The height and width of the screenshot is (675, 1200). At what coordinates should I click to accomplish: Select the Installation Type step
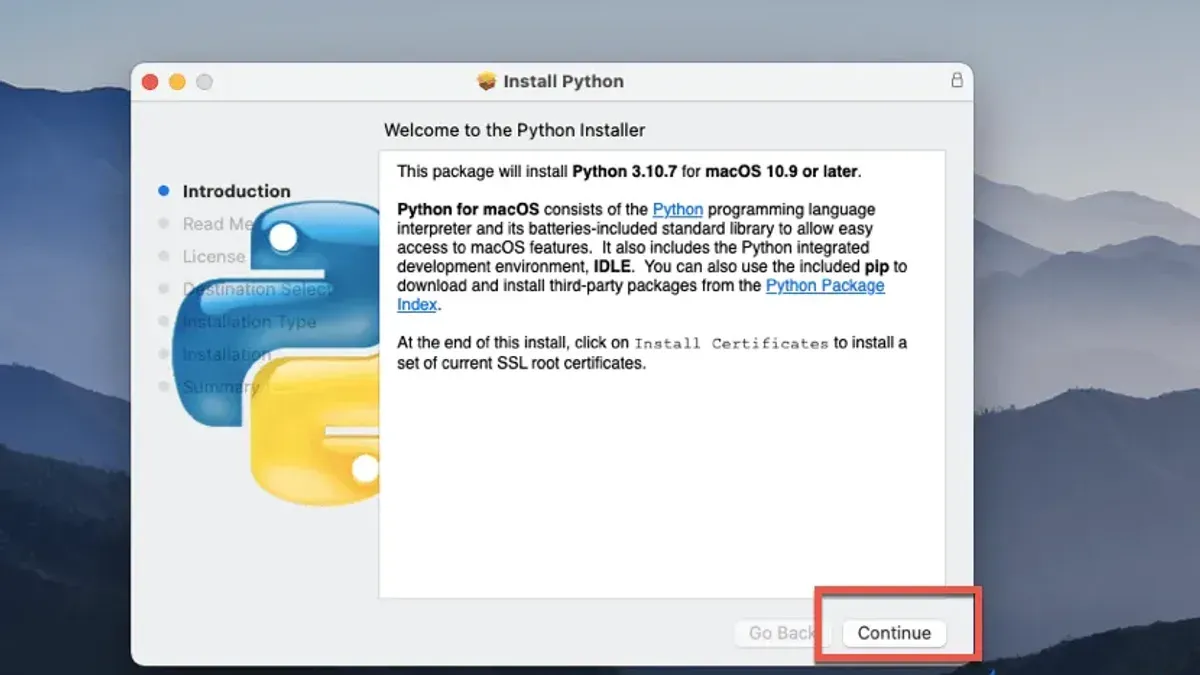(x=248, y=321)
